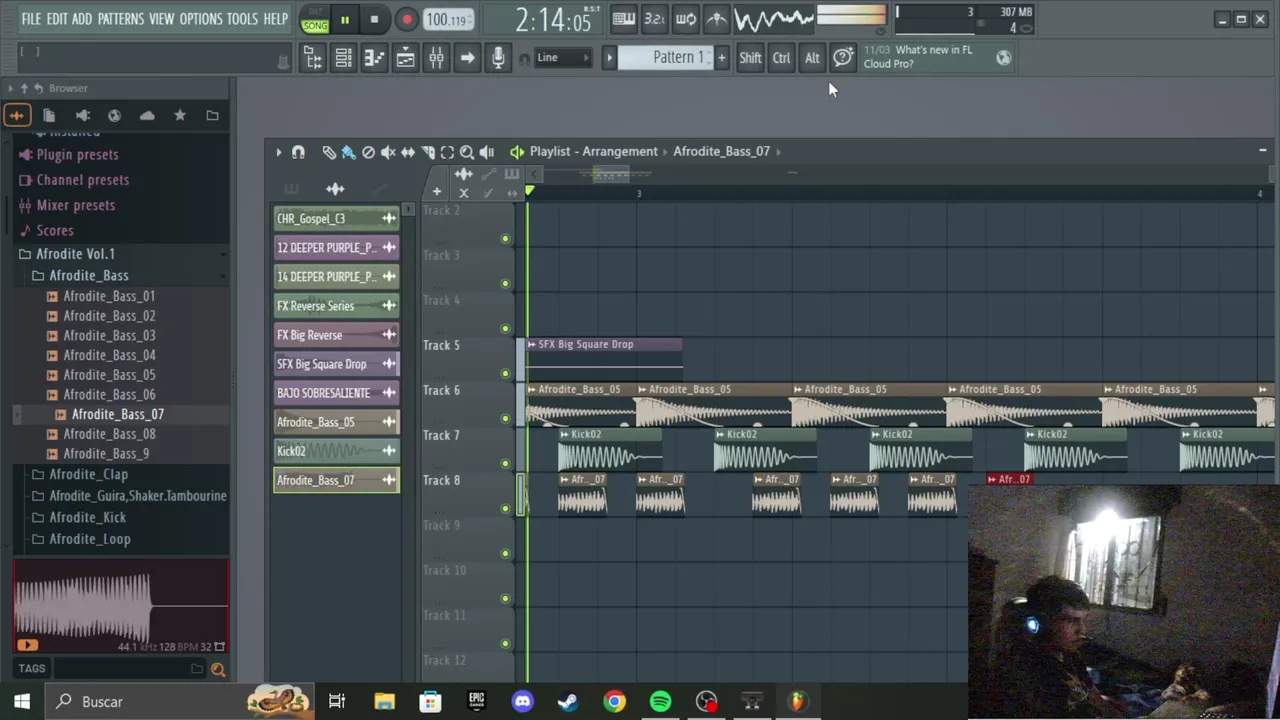
Task: Open the EDIT menu
Action: point(57,19)
